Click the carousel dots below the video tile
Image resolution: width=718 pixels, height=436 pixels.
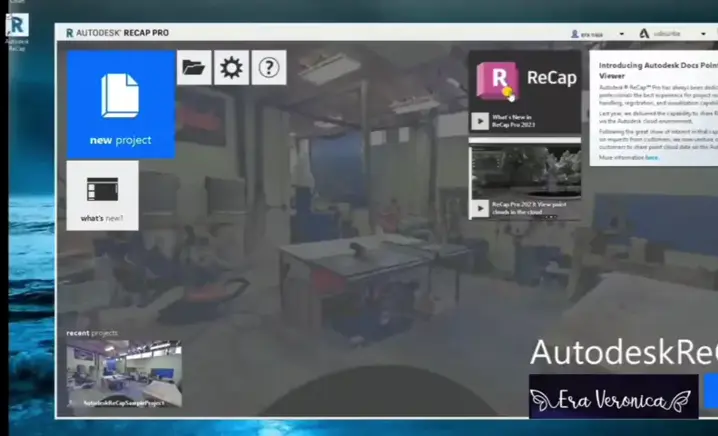pos(548,217)
